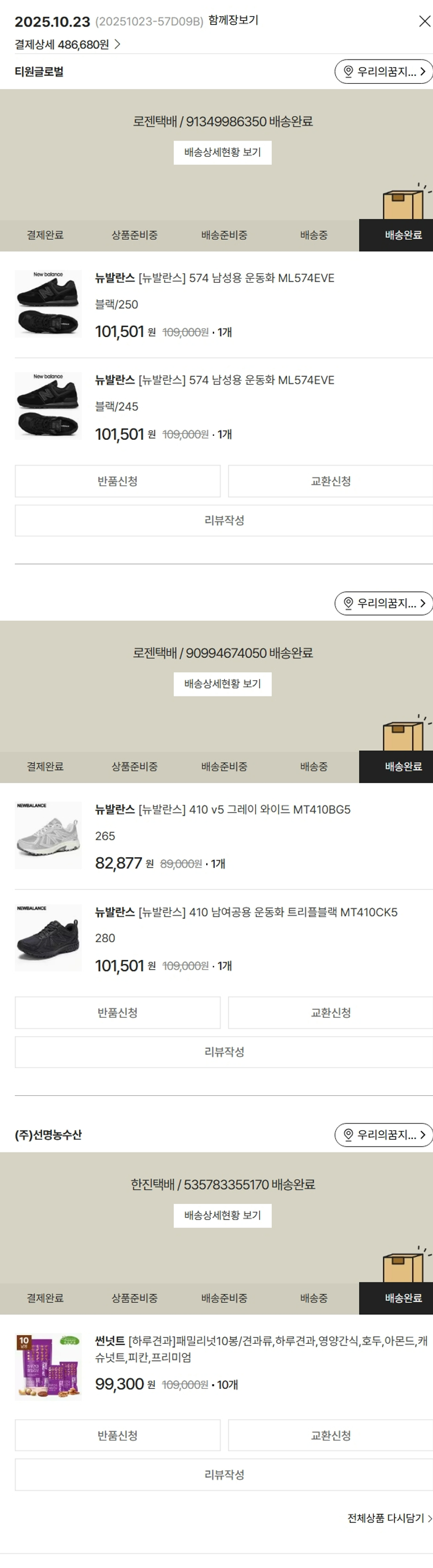The image size is (433, 1568).
Task: Request exchange for New Balance 410 shoes
Action: tap(330, 1013)
